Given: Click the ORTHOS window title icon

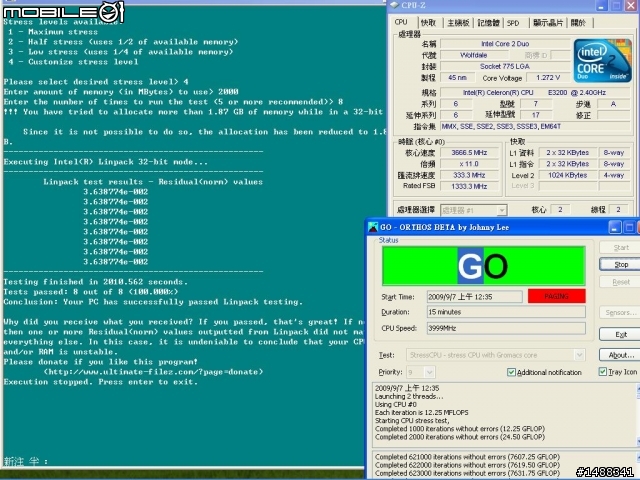Looking at the screenshot, I should tap(373, 227).
